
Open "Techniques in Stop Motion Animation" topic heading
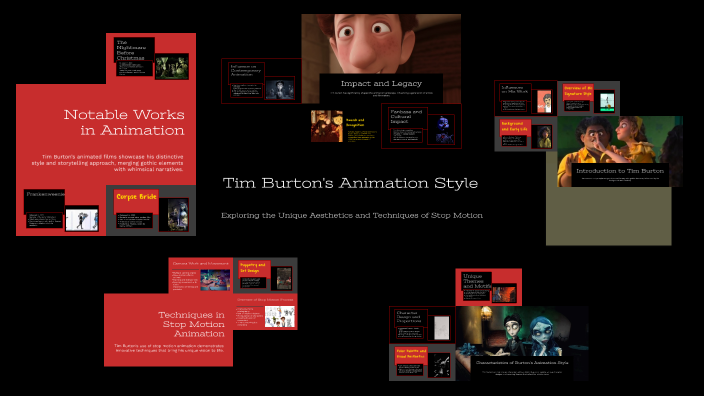(191, 324)
